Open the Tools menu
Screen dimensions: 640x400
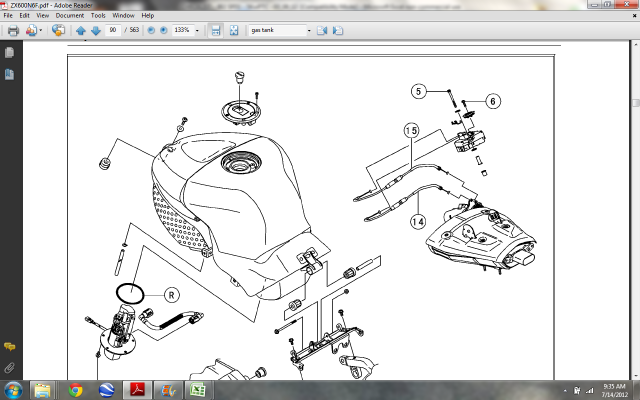tap(98, 16)
